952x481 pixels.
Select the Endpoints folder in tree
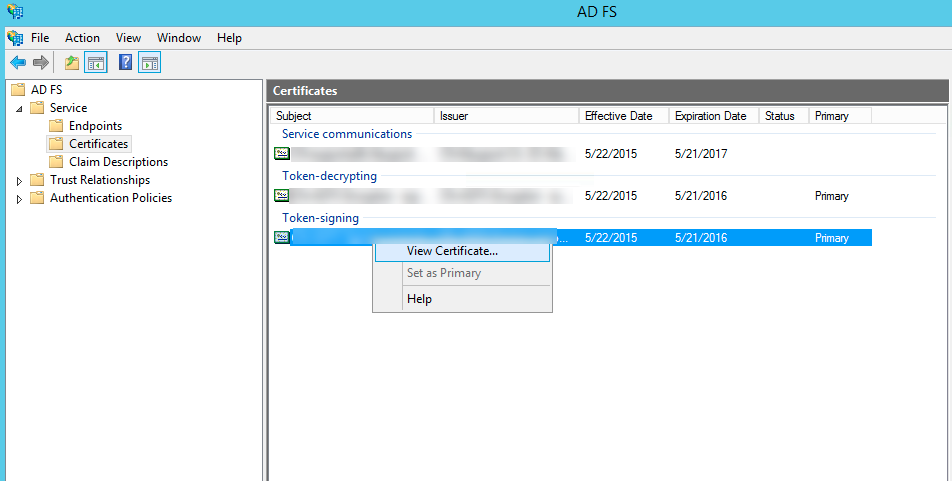(95, 126)
